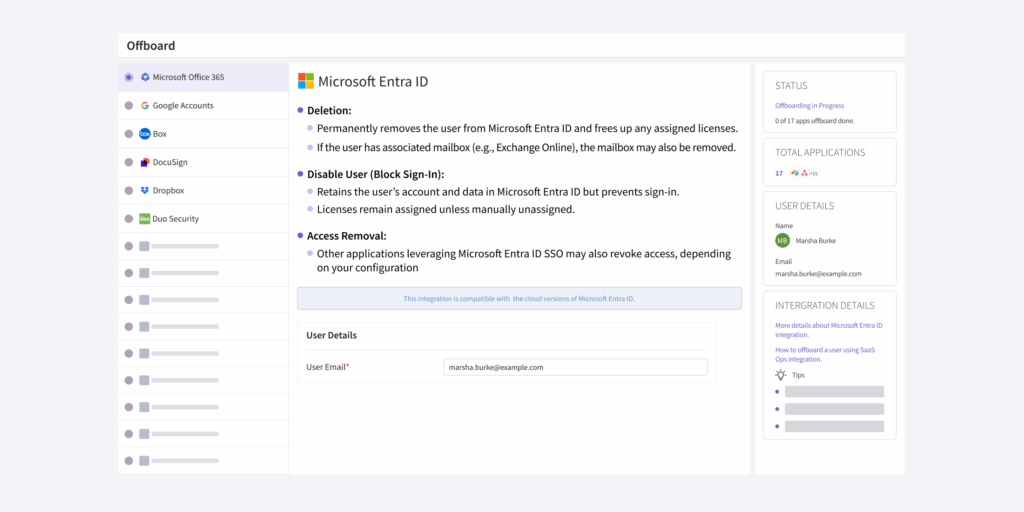The image size is (1024, 512).
Task: Open the DocuSign entry in app list
Action: 203,162
